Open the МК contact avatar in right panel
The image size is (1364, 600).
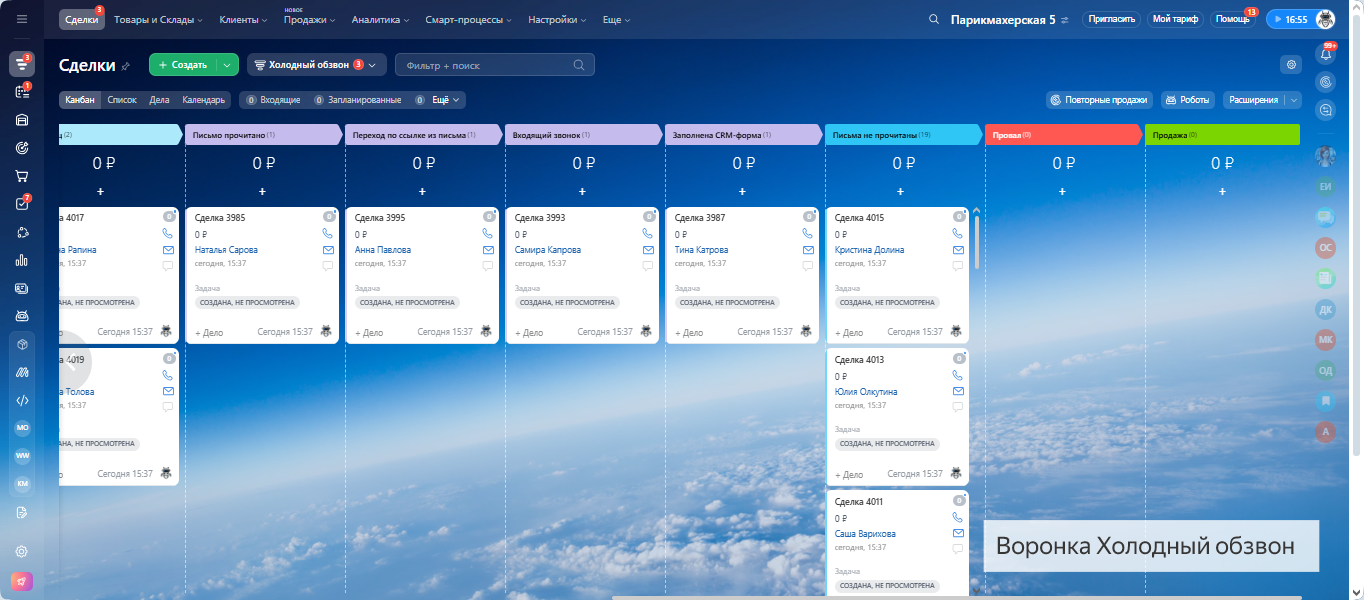pyautogui.click(x=1327, y=340)
